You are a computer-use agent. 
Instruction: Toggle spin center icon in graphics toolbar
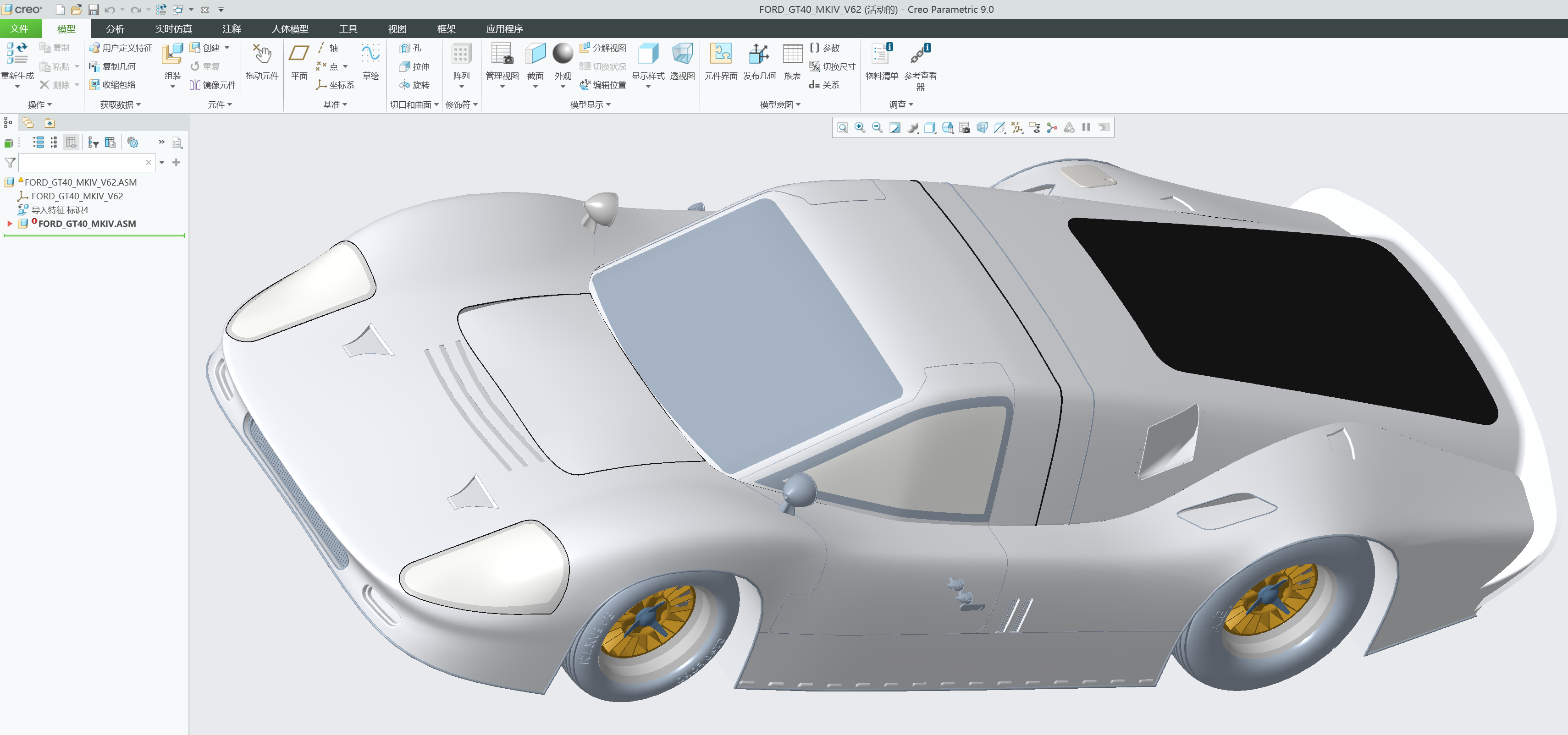tap(1052, 127)
